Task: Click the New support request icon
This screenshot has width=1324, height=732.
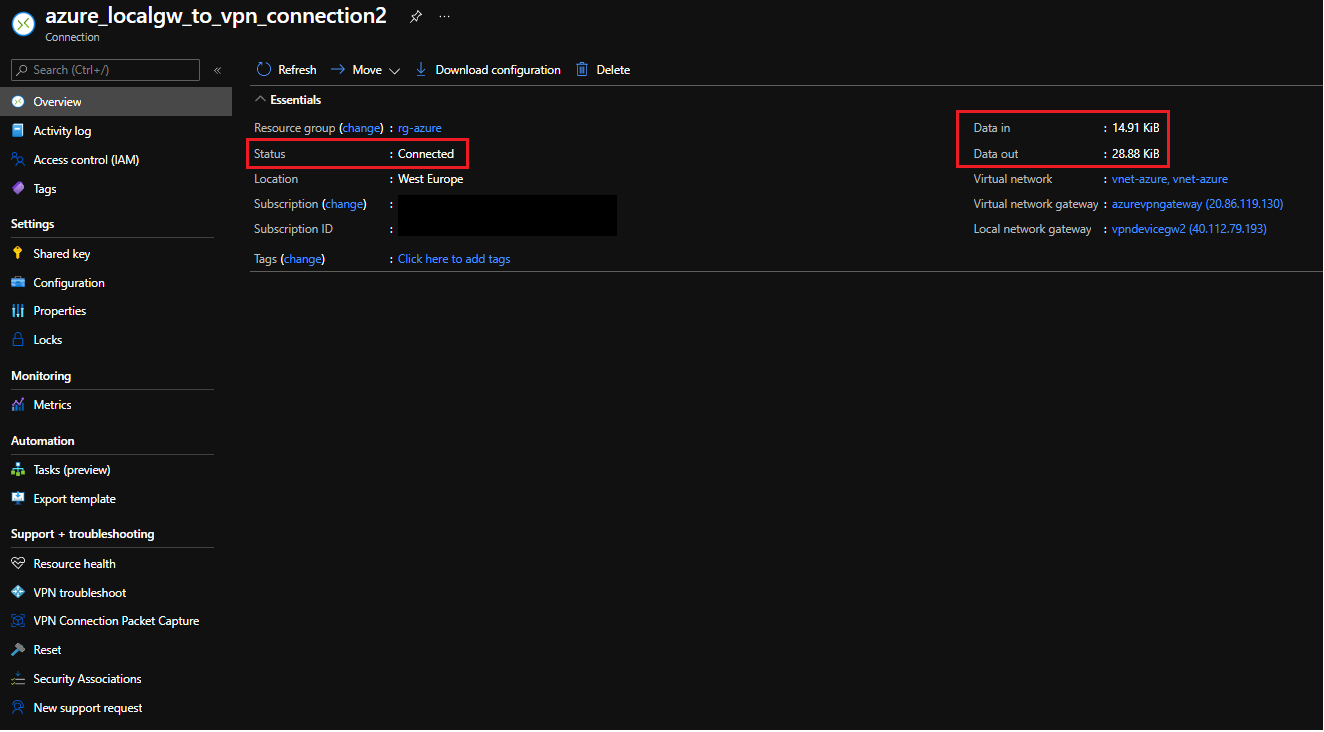Action: [x=18, y=708]
